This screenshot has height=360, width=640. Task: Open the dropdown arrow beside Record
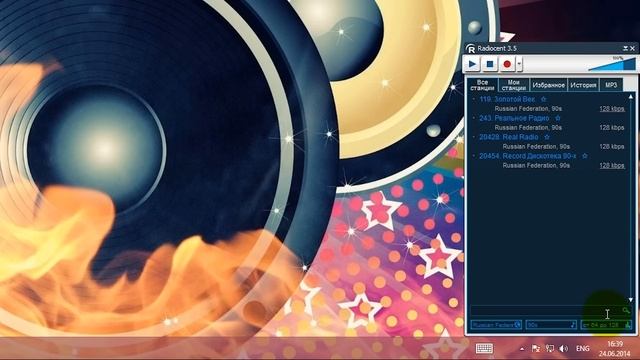(x=519, y=64)
